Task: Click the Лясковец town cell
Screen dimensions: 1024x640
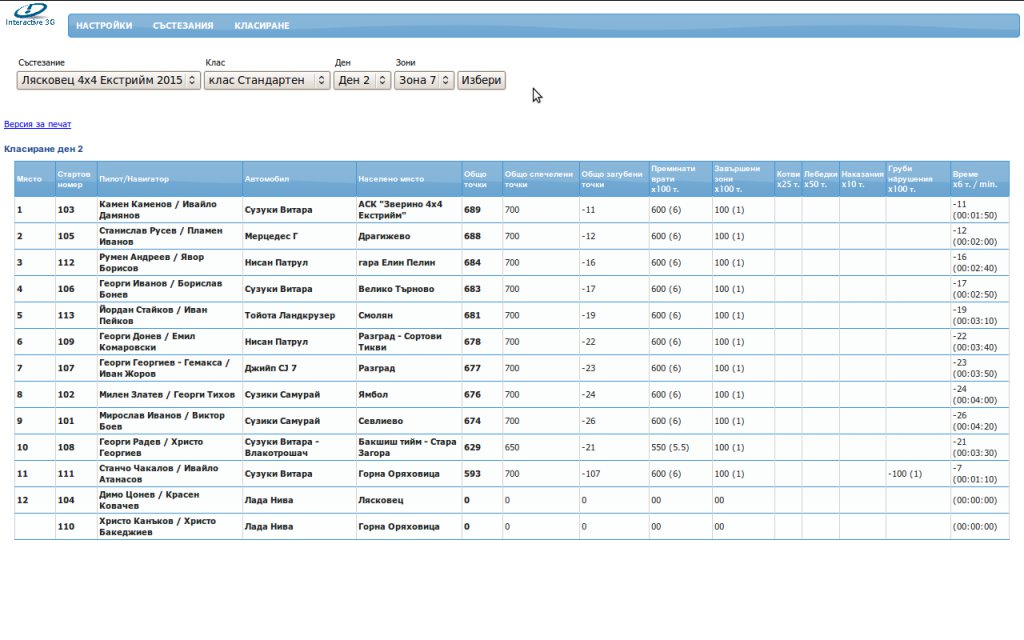Action: pos(409,500)
